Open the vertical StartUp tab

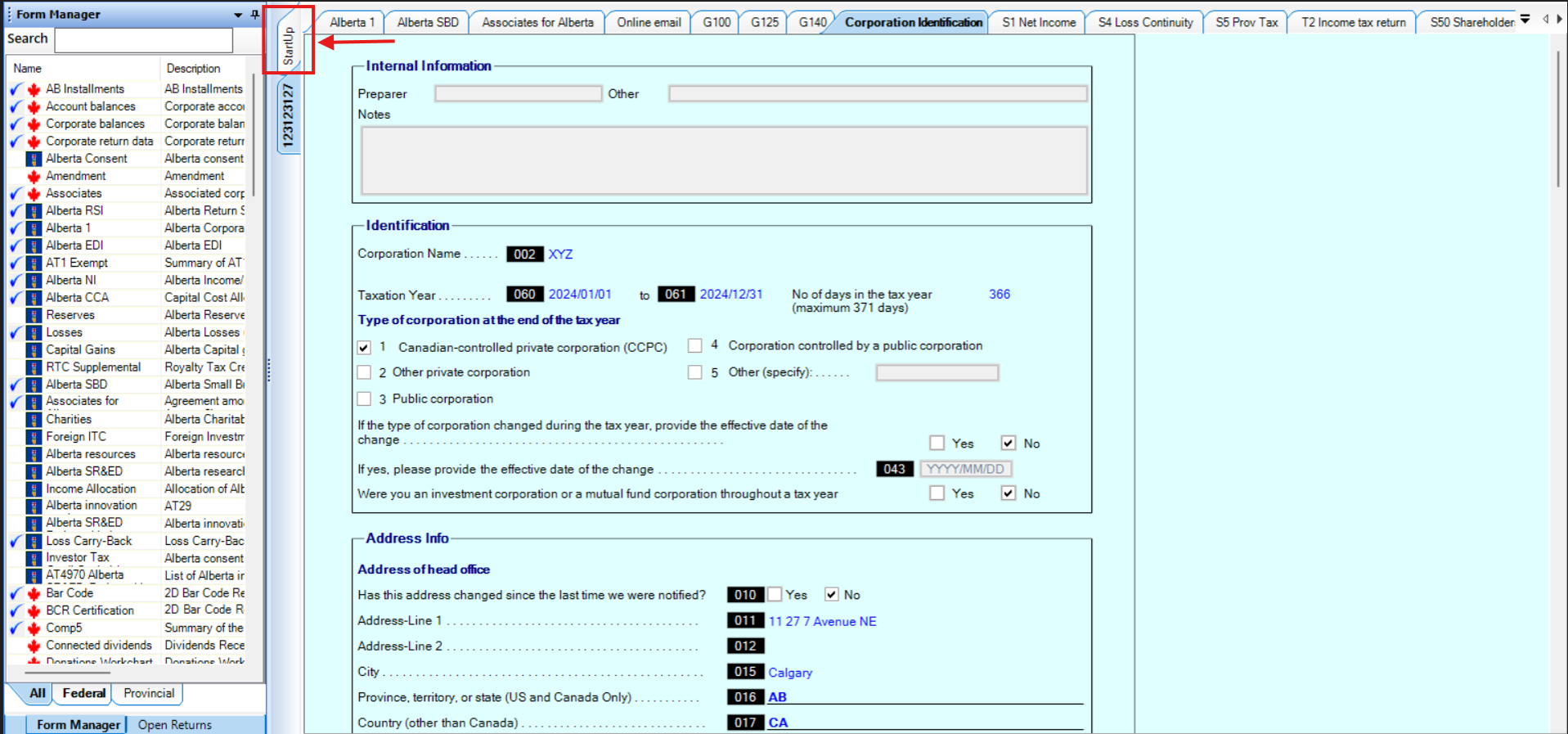[x=288, y=45]
